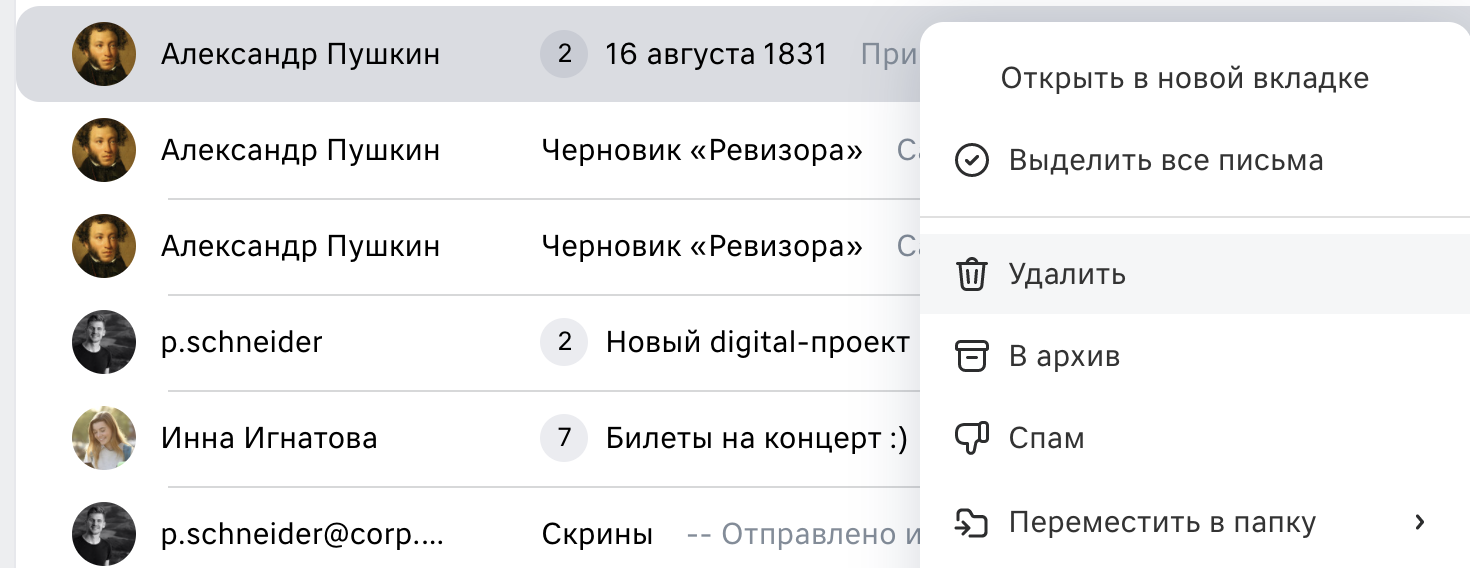Click the archive box icon
Image resolution: width=1470 pixels, height=568 pixels.
point(972,356)
